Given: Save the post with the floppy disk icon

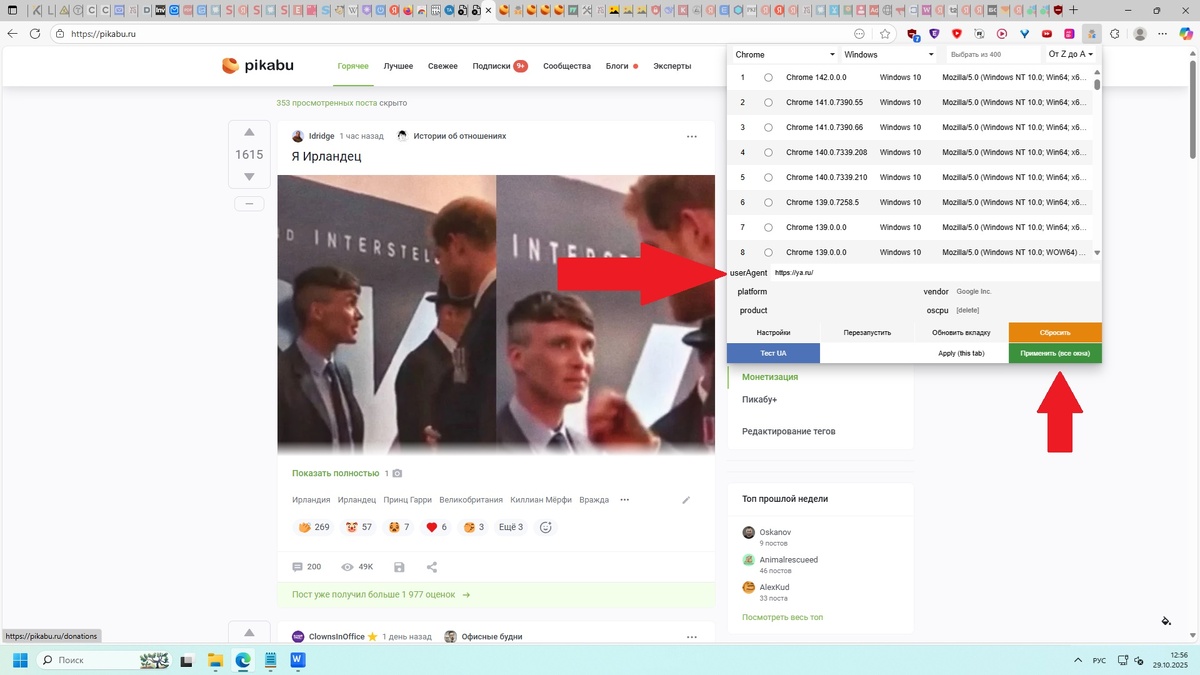Looking at the screenshot, I should point(399,567).
